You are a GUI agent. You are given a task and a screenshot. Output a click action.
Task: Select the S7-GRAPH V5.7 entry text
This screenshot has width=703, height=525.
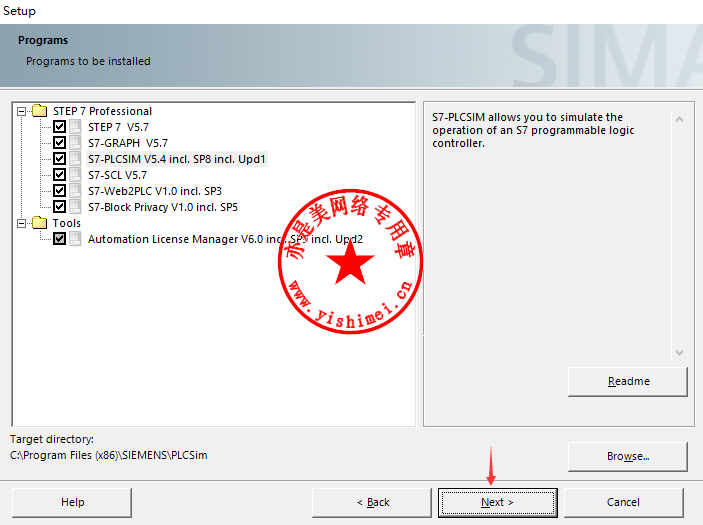128,143
